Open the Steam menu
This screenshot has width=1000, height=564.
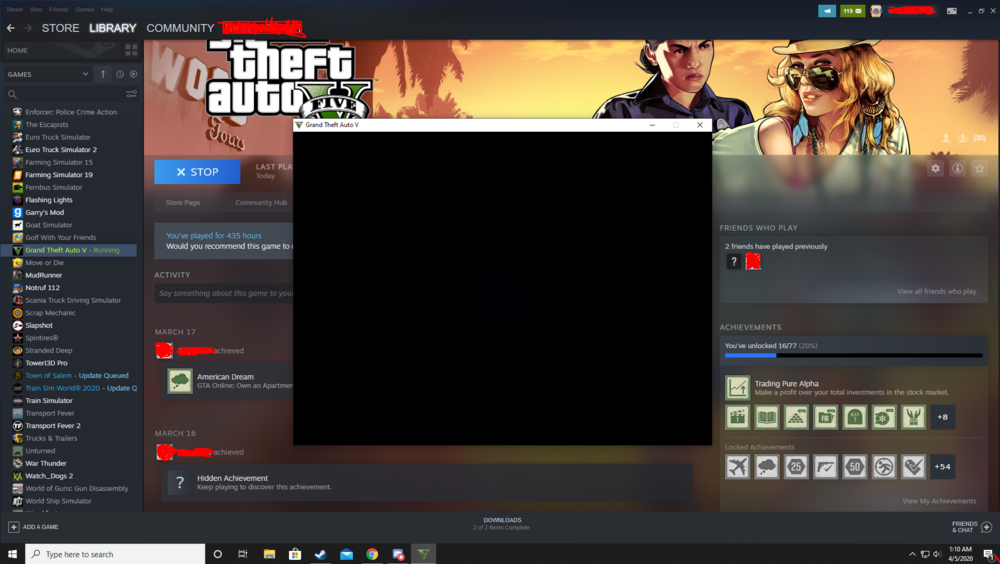(x=15, y=9)
